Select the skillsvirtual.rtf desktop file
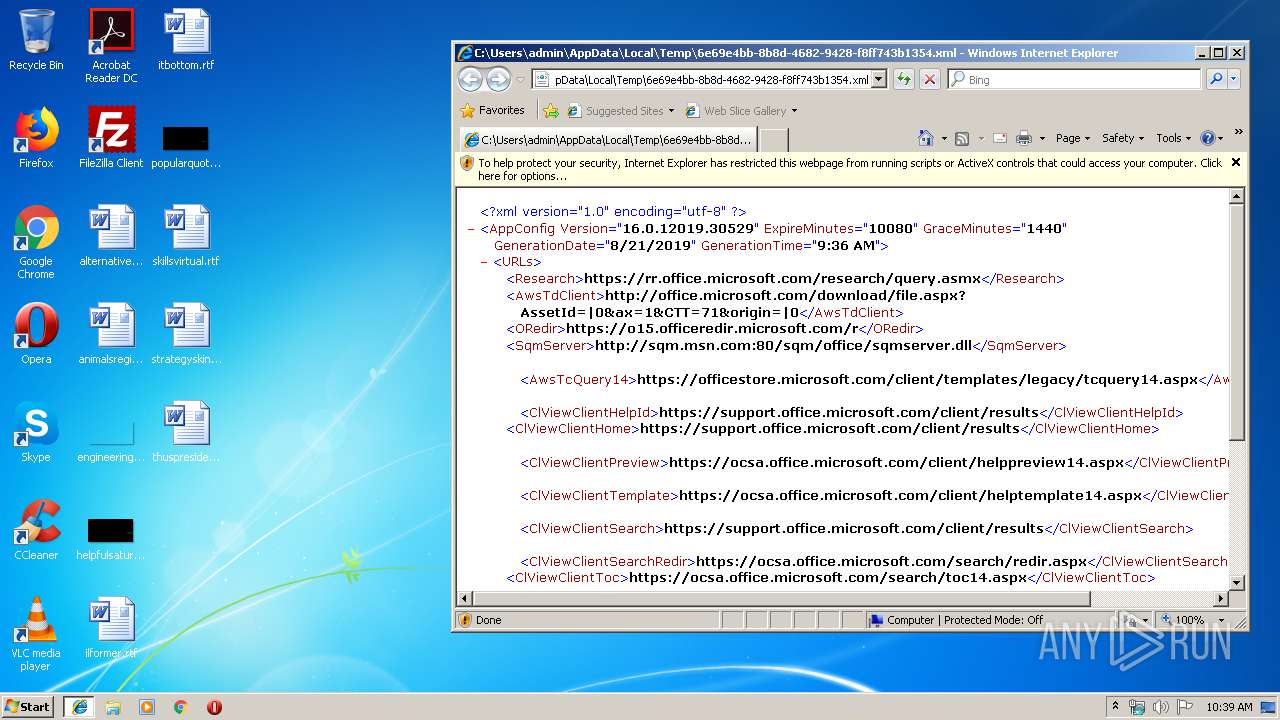Viewport: 1280px width, 720px height. (186, 236)
